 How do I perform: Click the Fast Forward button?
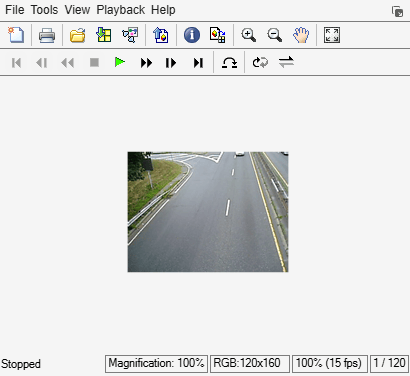[x=146, y=63]
